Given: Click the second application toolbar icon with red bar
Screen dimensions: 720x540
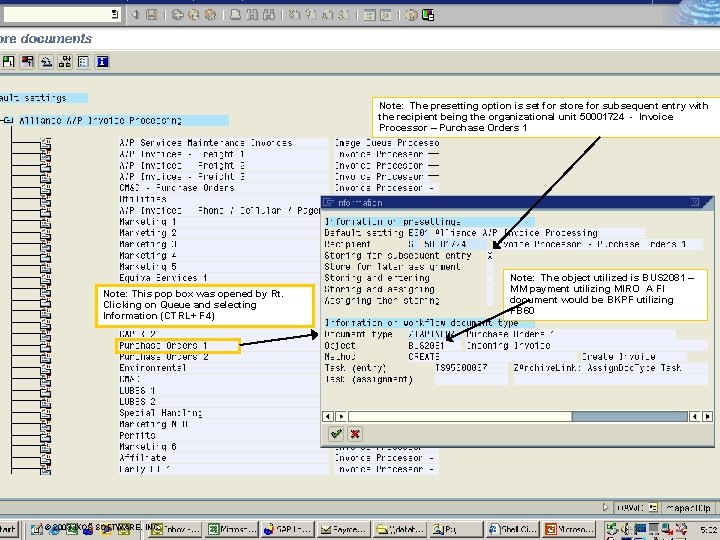Looking at the screenshot, I should pos(27,62).
